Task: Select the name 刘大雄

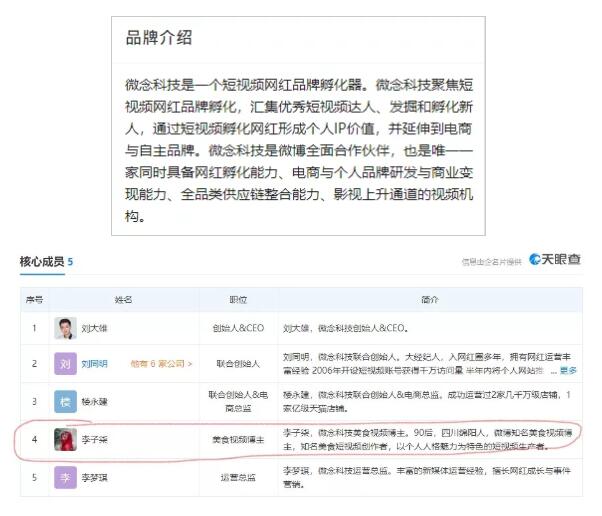Action: coord(95,327)
